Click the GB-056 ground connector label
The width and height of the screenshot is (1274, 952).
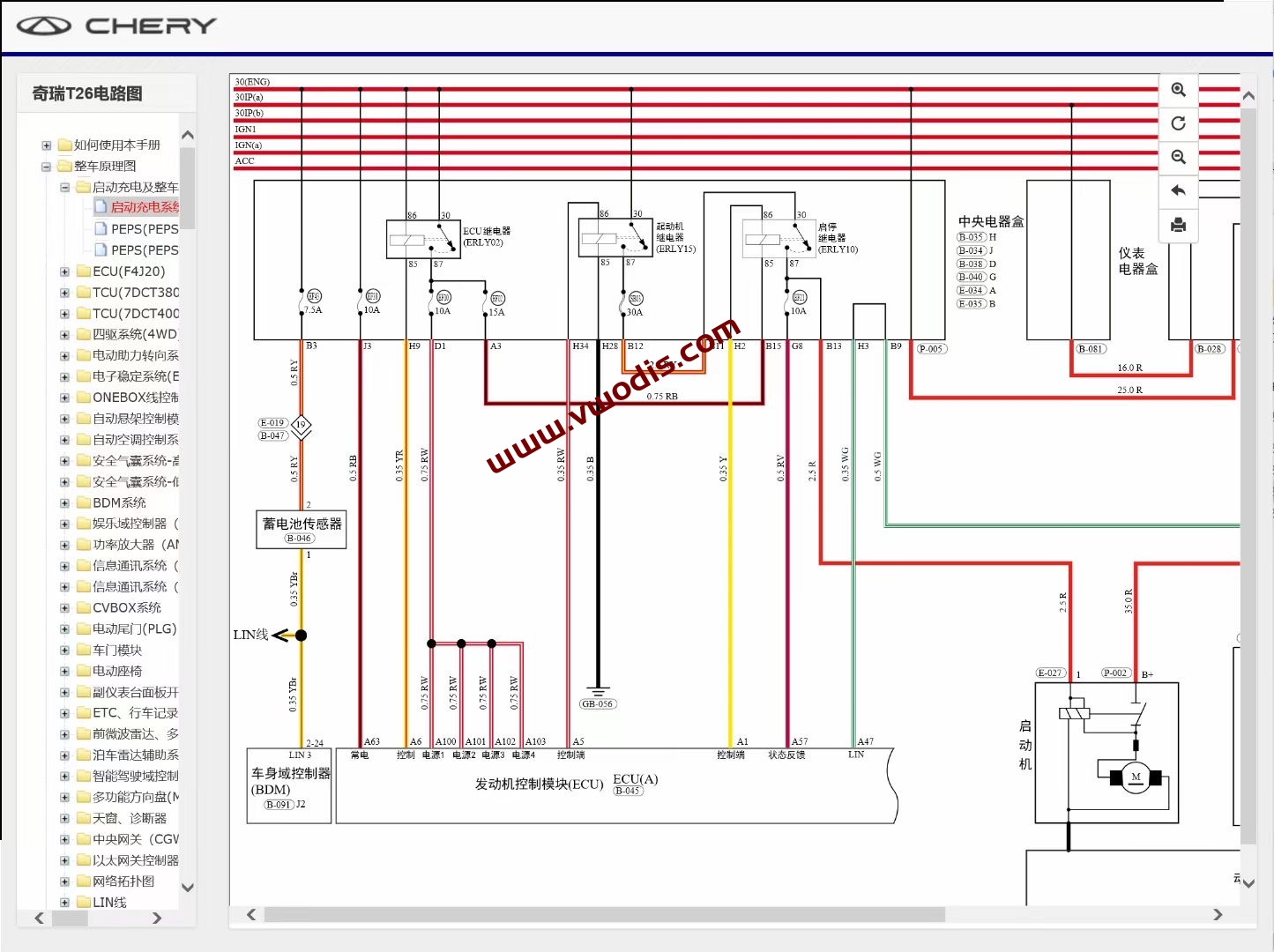(x=598, y=703)
